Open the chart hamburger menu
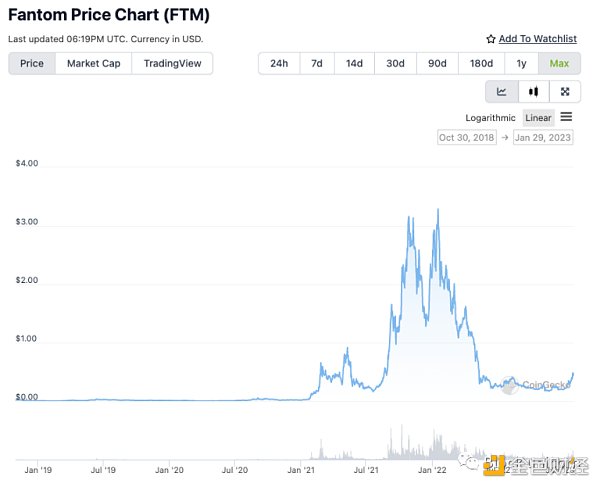 click(566, 117)
